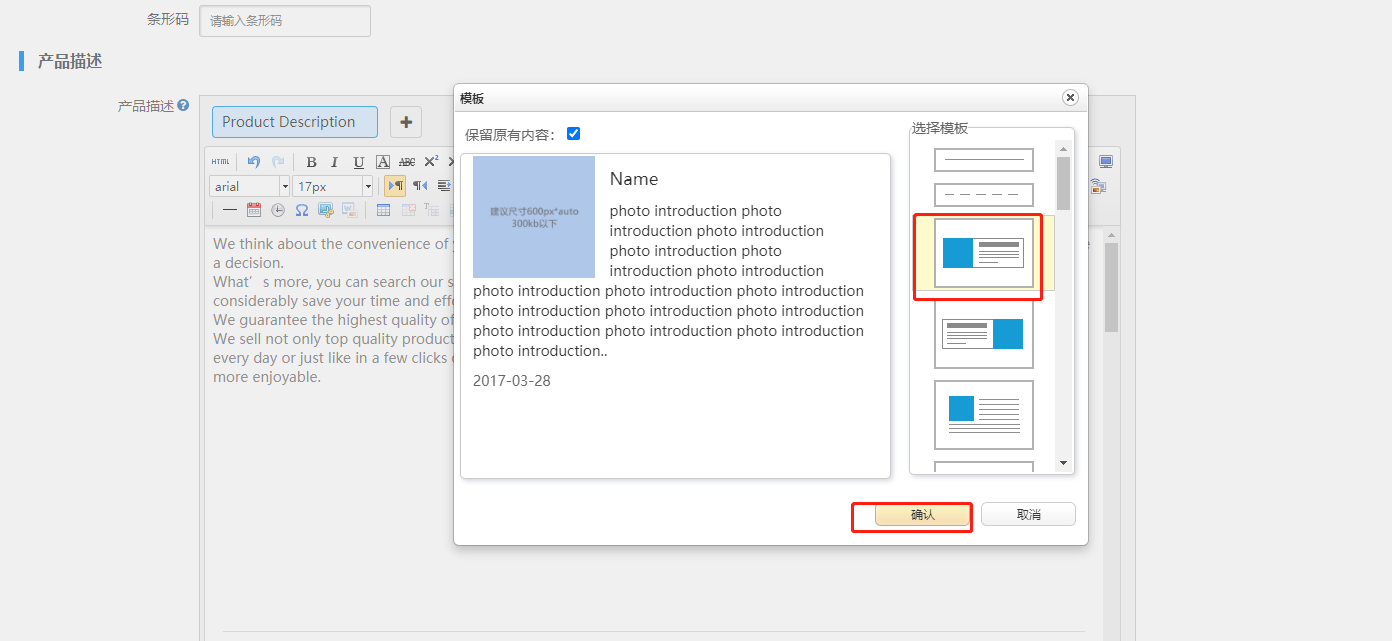Insert current time using clock icon
Image resolution: width=1392 pixels, height=641 pixels.
coord(277,210)
